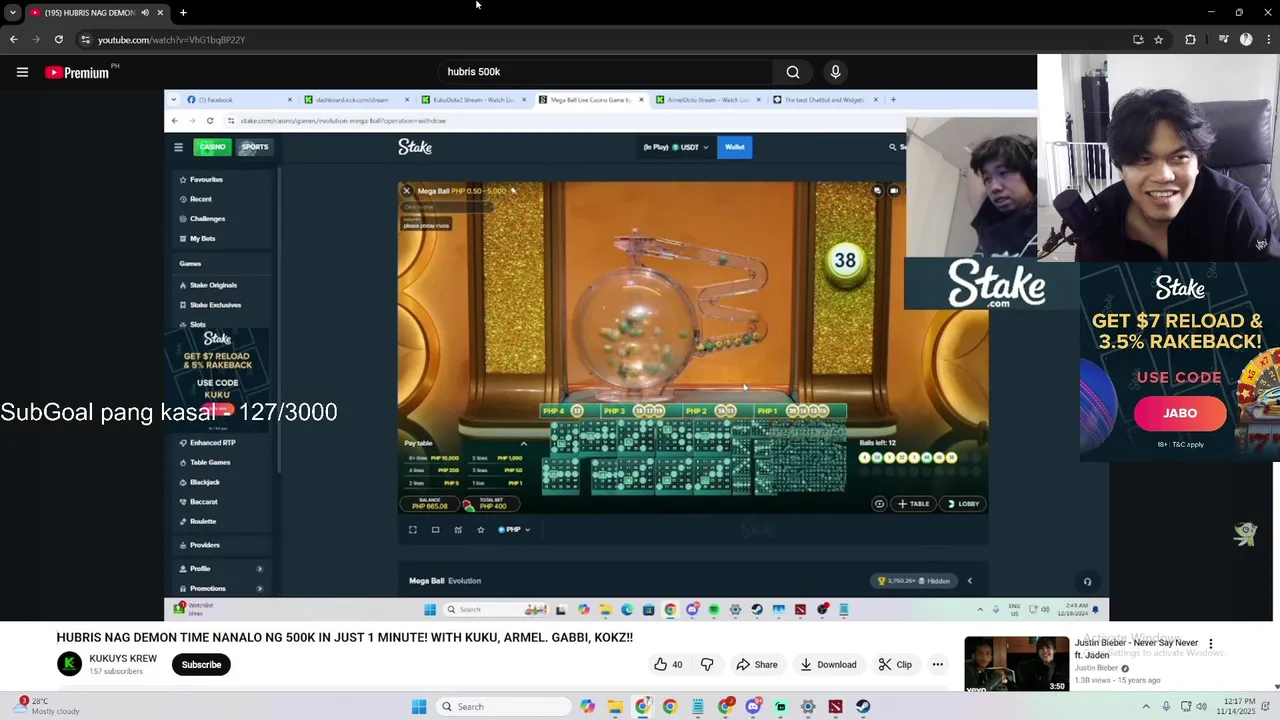Download the video
Screen dimensions: 1280x720
828,664
